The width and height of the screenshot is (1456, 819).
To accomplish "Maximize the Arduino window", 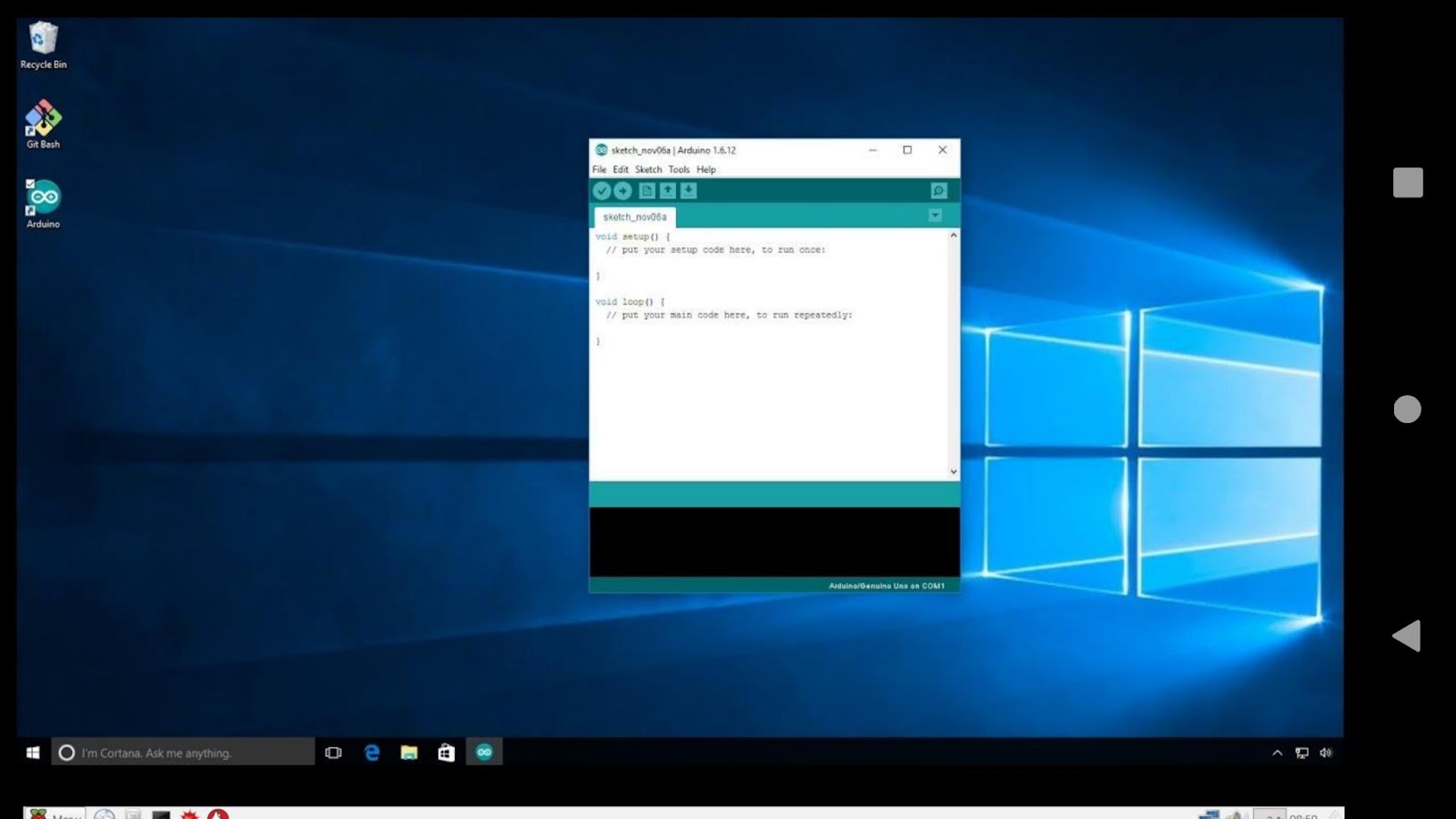I will pos(907,150).
